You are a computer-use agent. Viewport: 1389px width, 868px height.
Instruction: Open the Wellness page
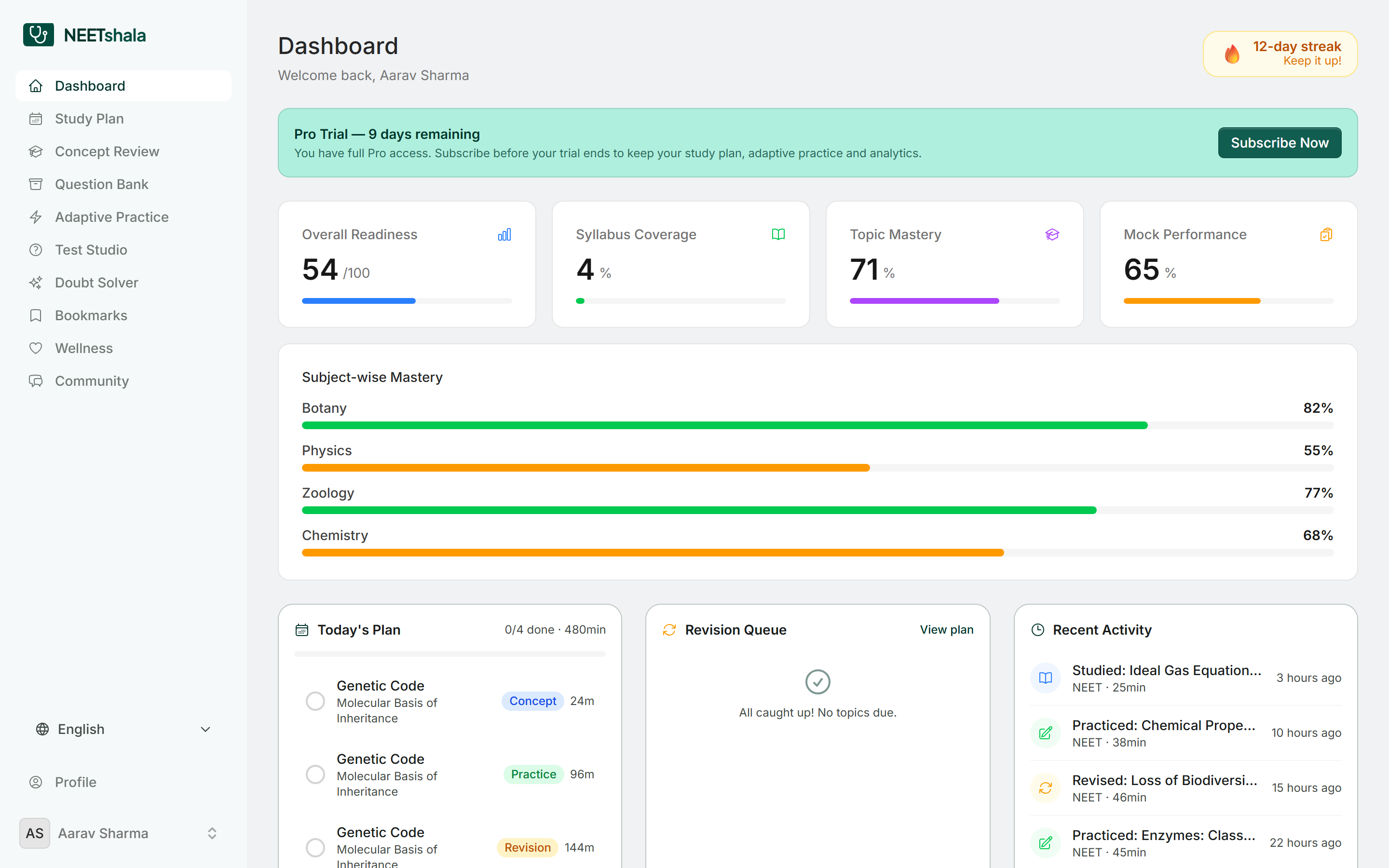123,348
